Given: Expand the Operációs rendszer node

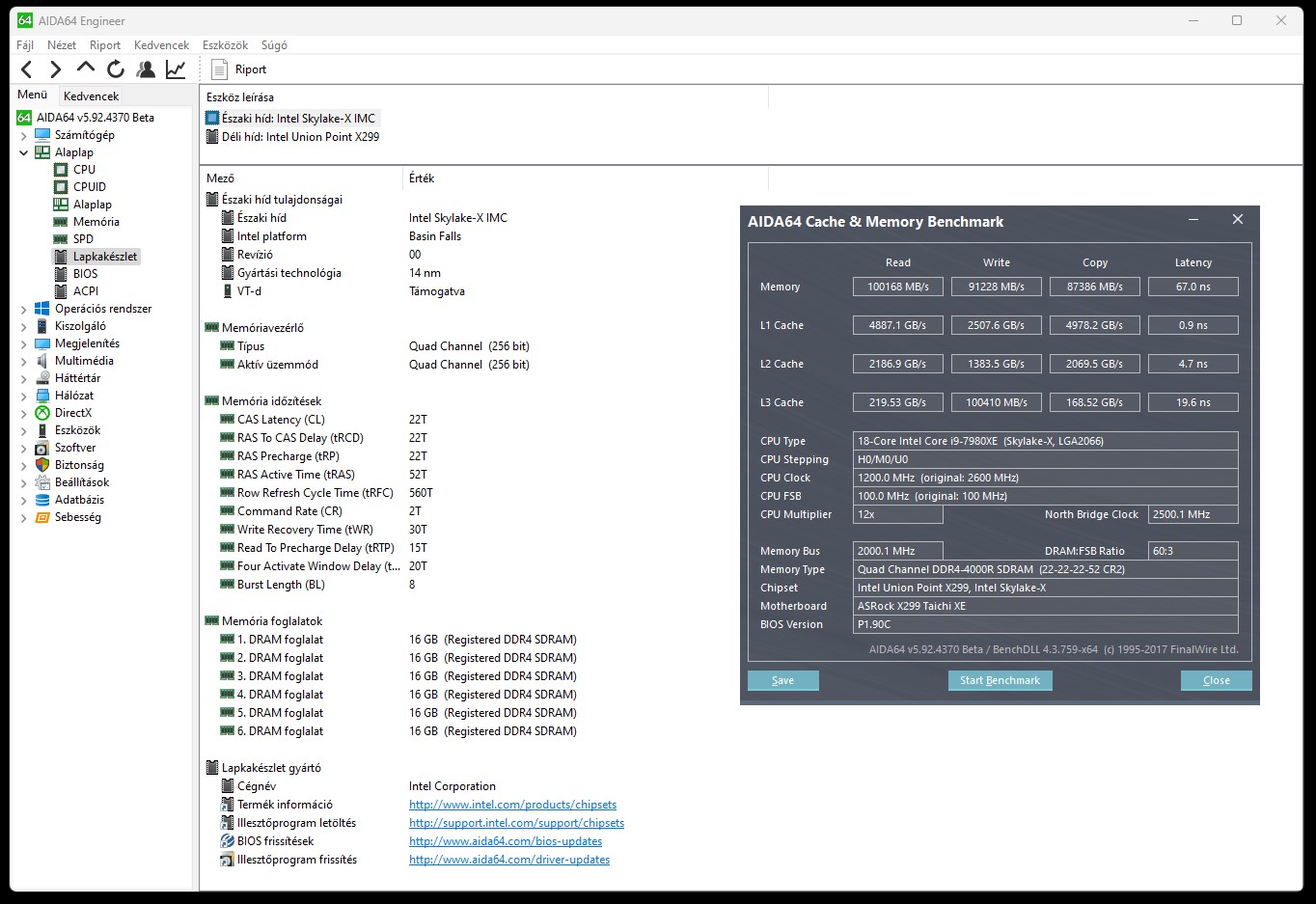Looking at the screenshot, I should 24,310.
